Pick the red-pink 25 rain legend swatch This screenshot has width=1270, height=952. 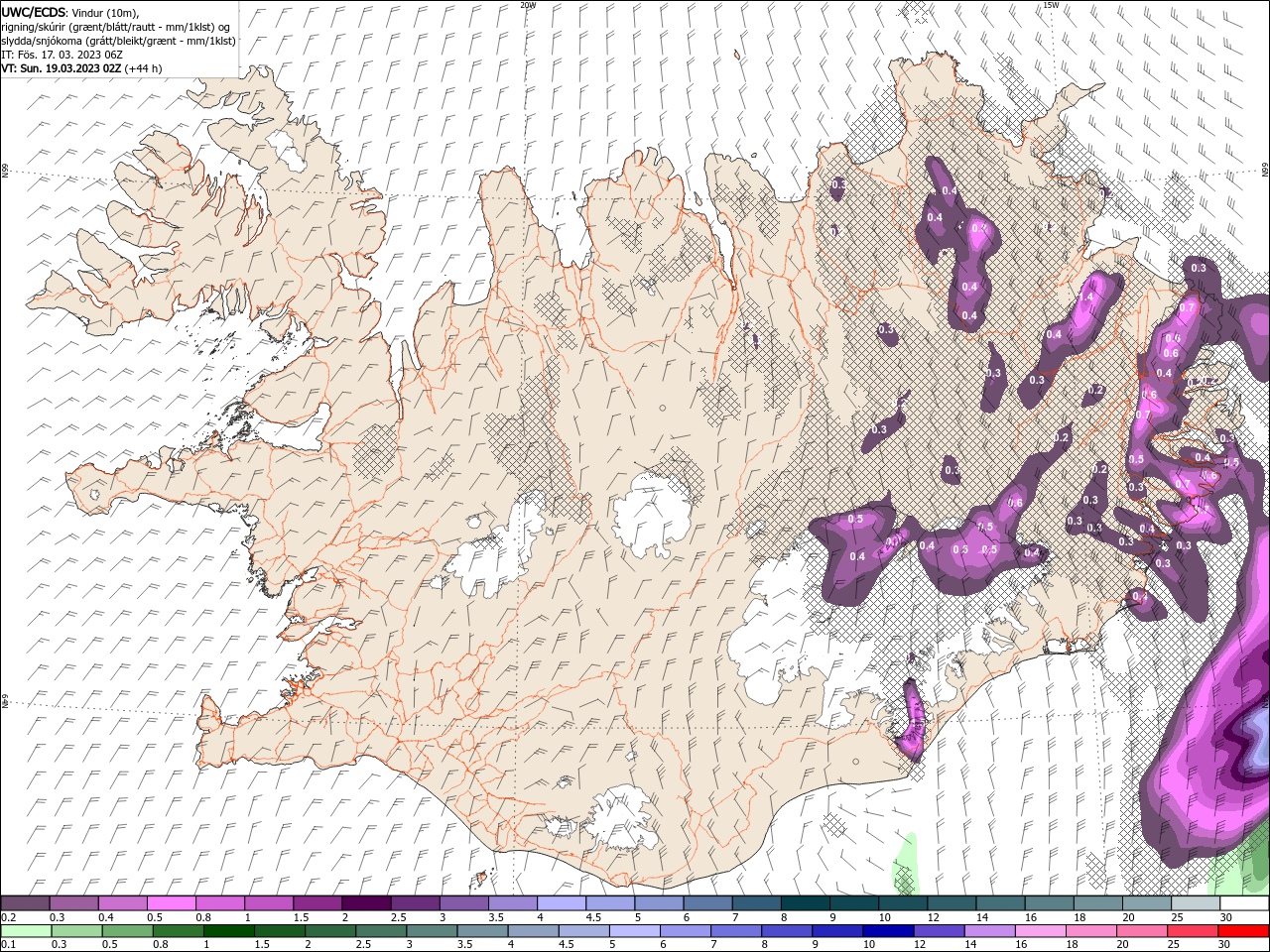[1193, 931]
